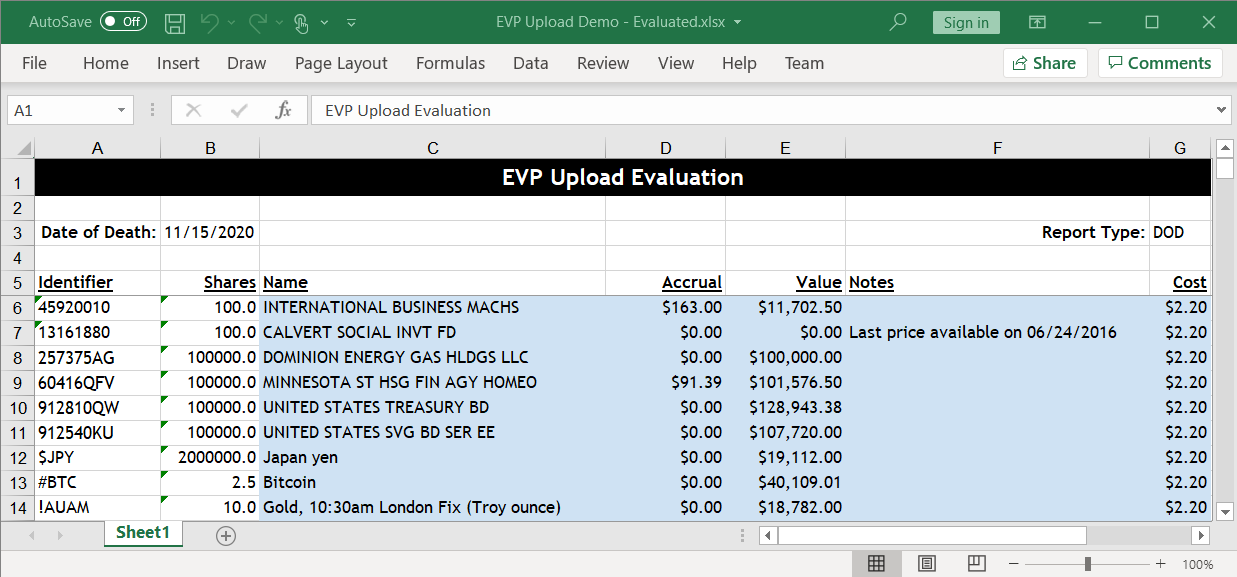Open the Name Box dropdown arrow
The width and height of the screenshot is (1237, 577).
coord(122,110)
